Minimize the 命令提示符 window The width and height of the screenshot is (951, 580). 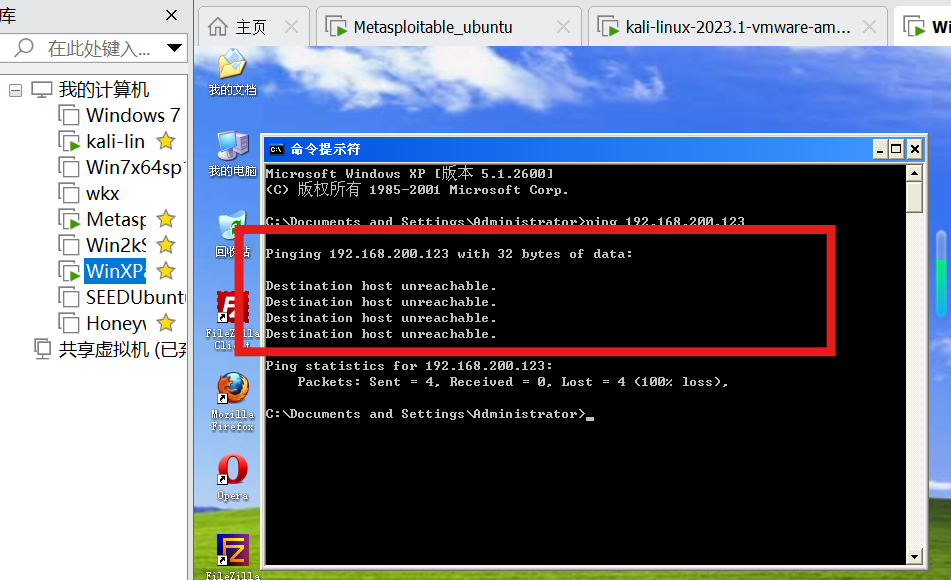880,149
